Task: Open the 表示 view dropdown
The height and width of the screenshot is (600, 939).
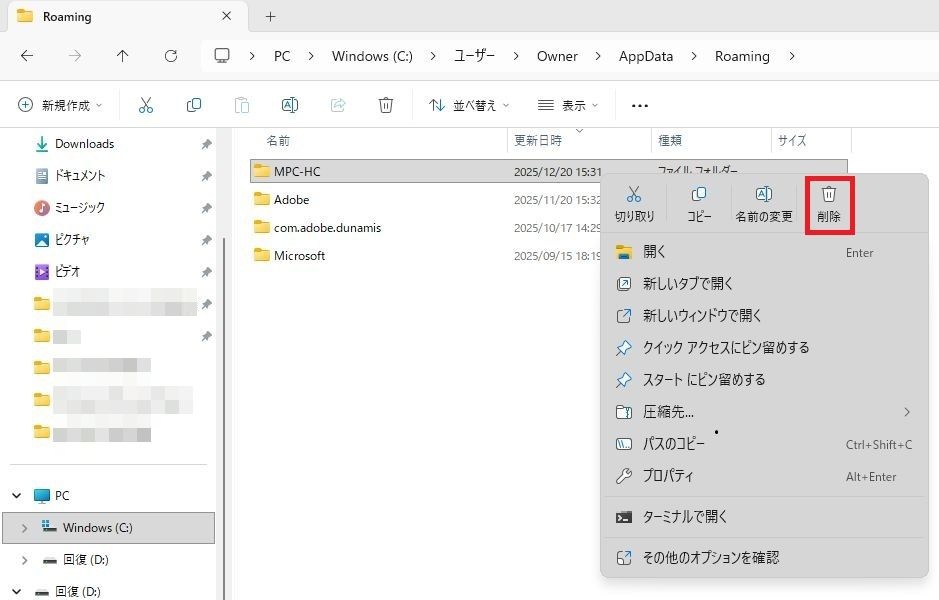Action: (x=567, y=105)
